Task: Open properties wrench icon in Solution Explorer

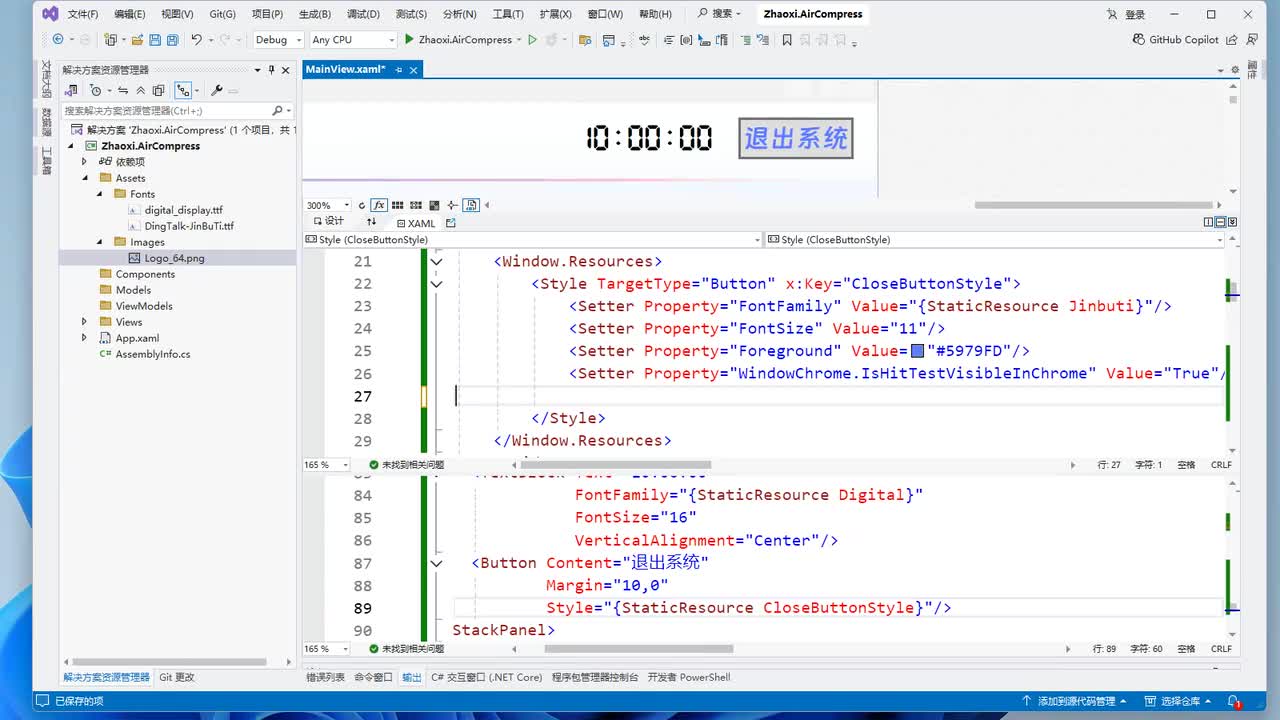Action: click(216, 91)
